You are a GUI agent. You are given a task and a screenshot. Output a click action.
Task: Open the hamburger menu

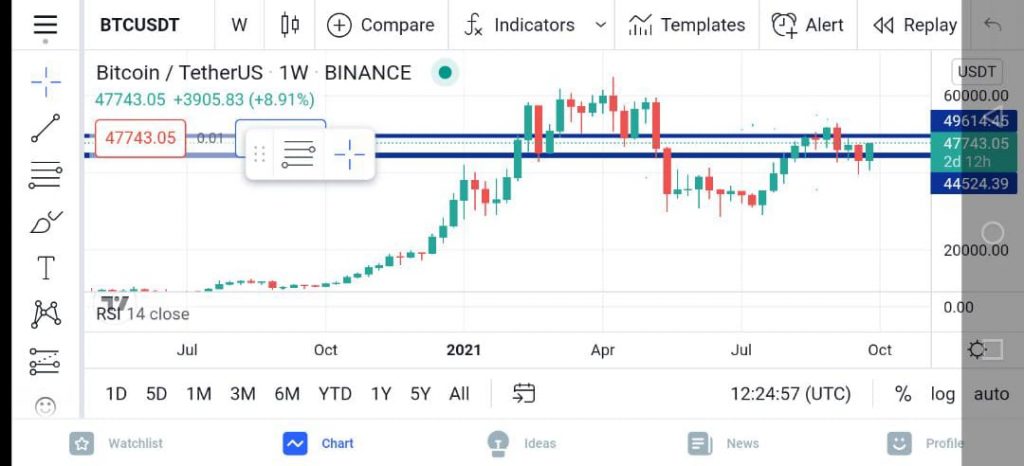click(x=45, y=25)
